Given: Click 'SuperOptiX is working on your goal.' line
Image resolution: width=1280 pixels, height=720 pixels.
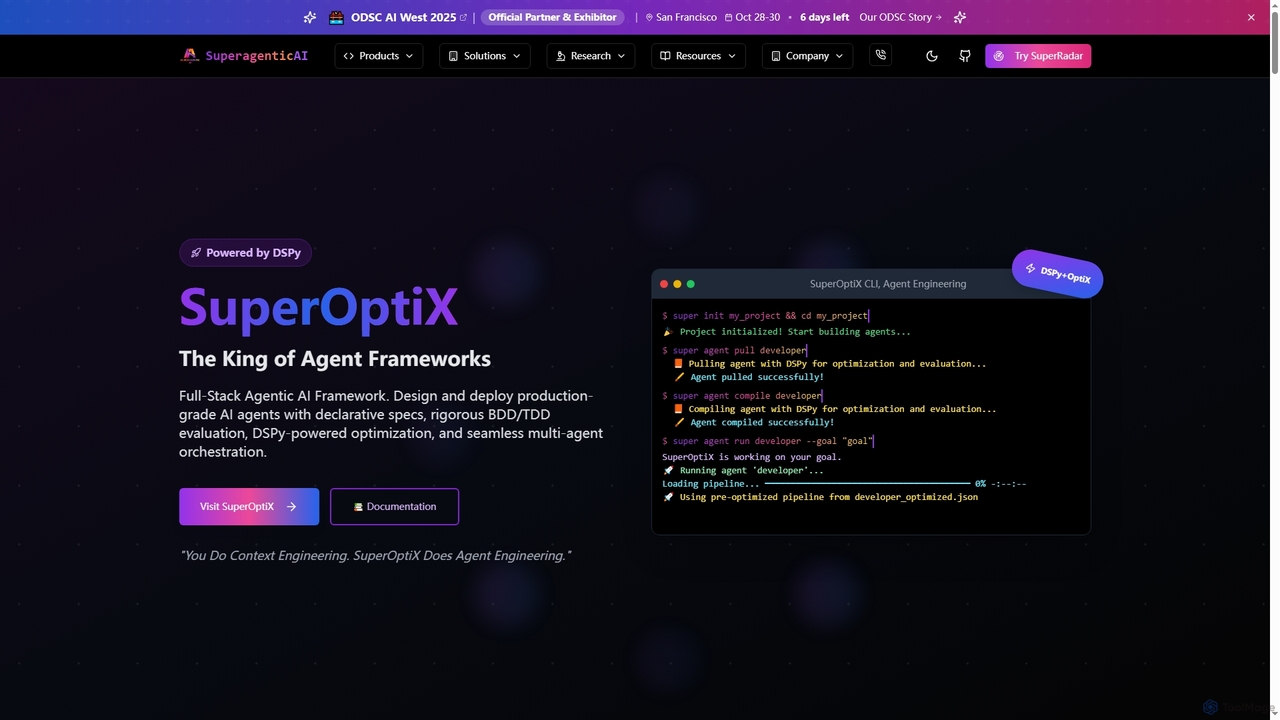Looking at the screenshot, I should (x=752, y=457).
